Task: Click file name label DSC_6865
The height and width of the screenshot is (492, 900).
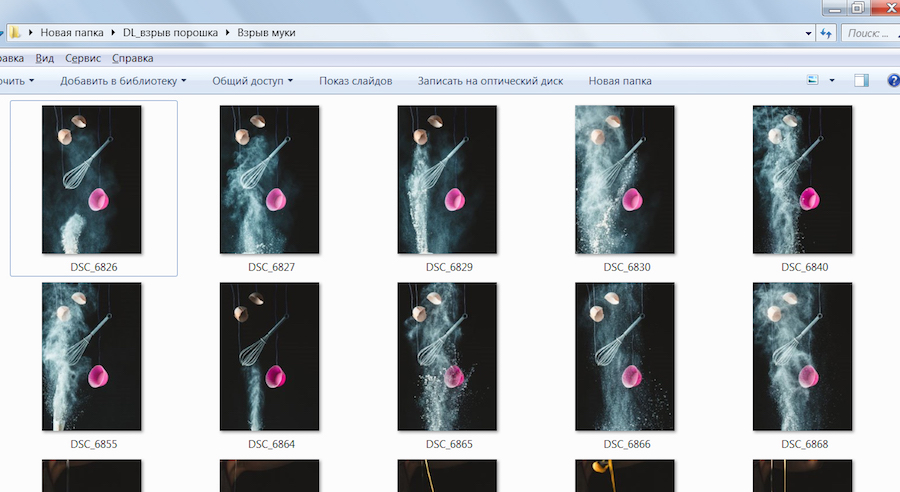Action: pos(449,444)
